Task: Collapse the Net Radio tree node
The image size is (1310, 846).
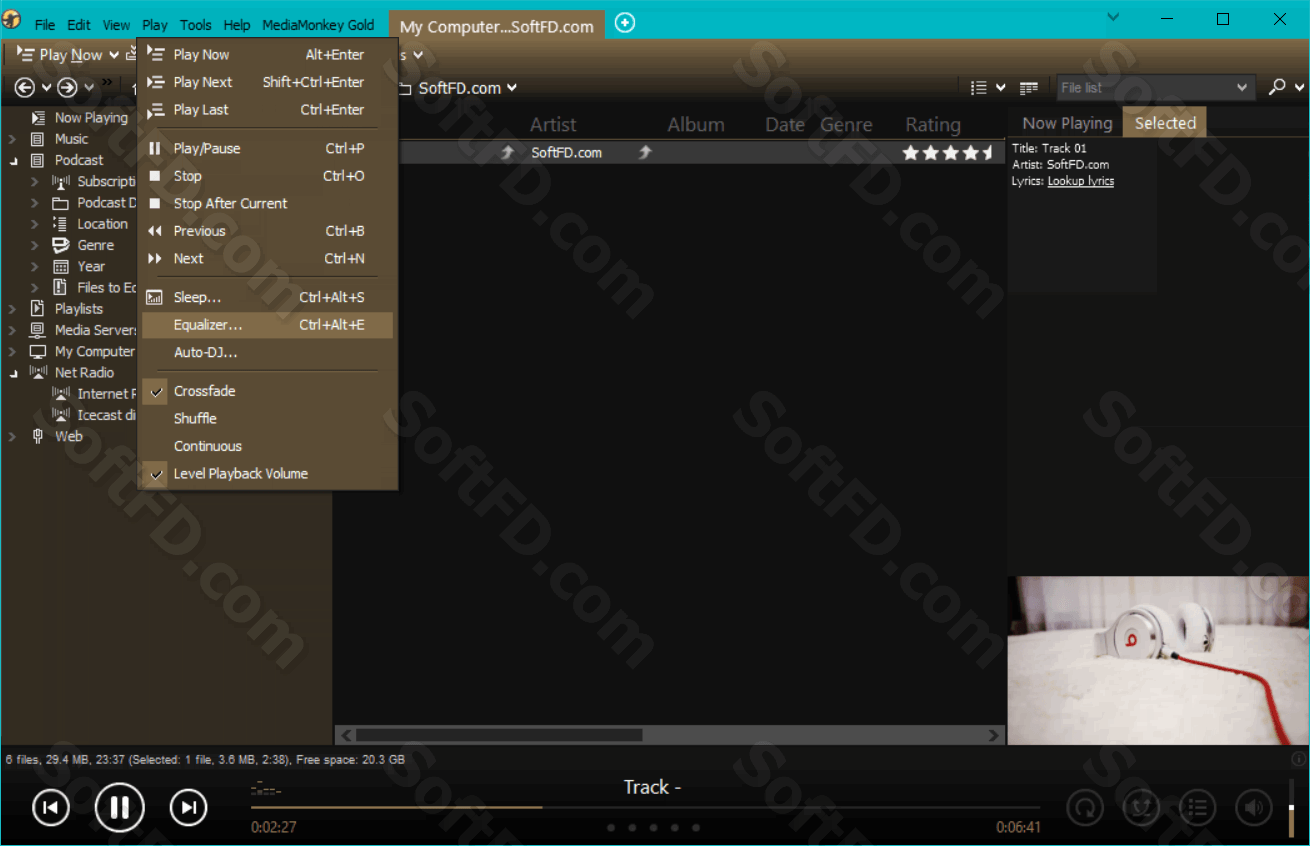Action: [x=13, y=373]
